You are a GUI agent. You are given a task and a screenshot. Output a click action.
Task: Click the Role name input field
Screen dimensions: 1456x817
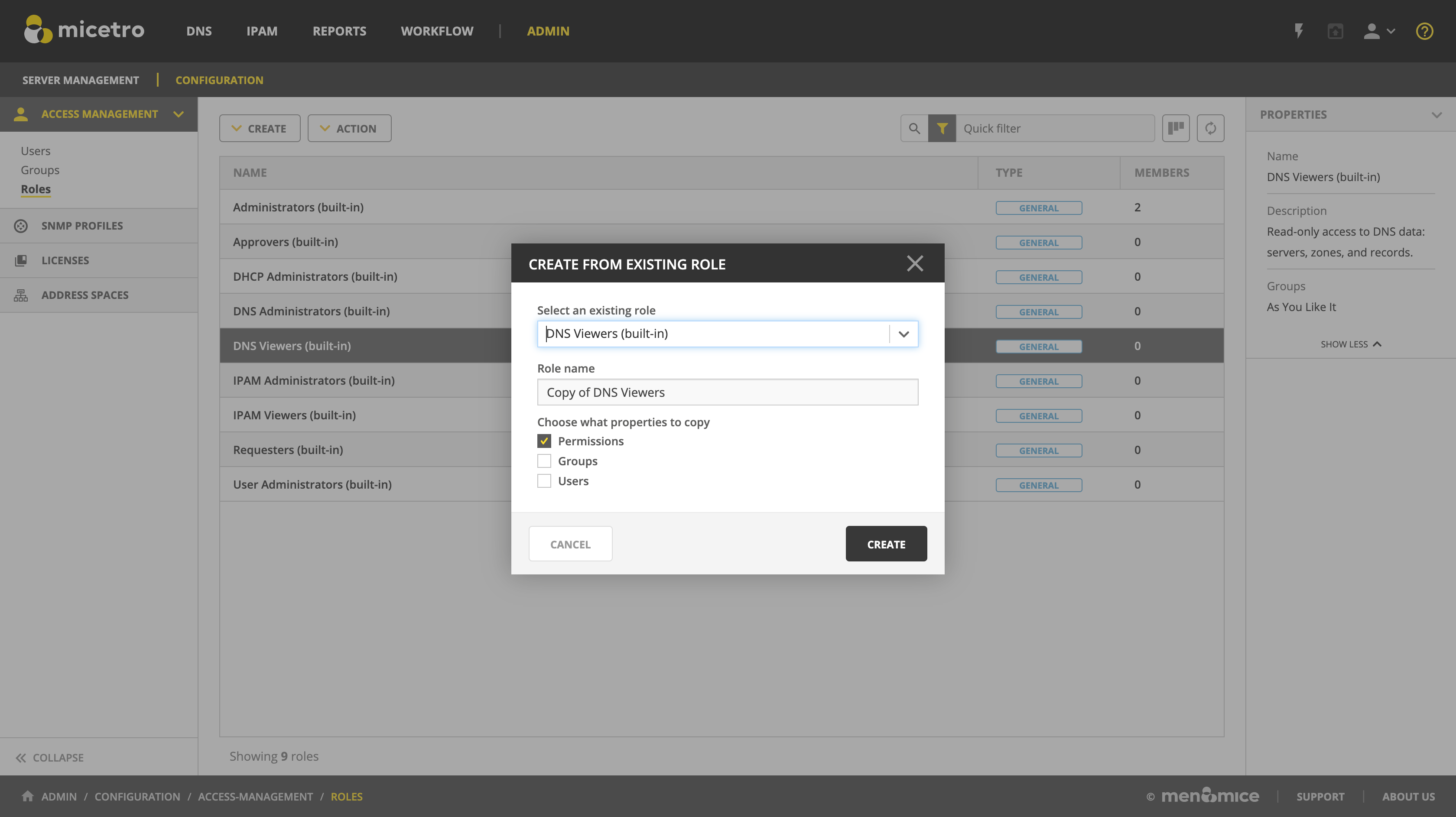point(727,392)
